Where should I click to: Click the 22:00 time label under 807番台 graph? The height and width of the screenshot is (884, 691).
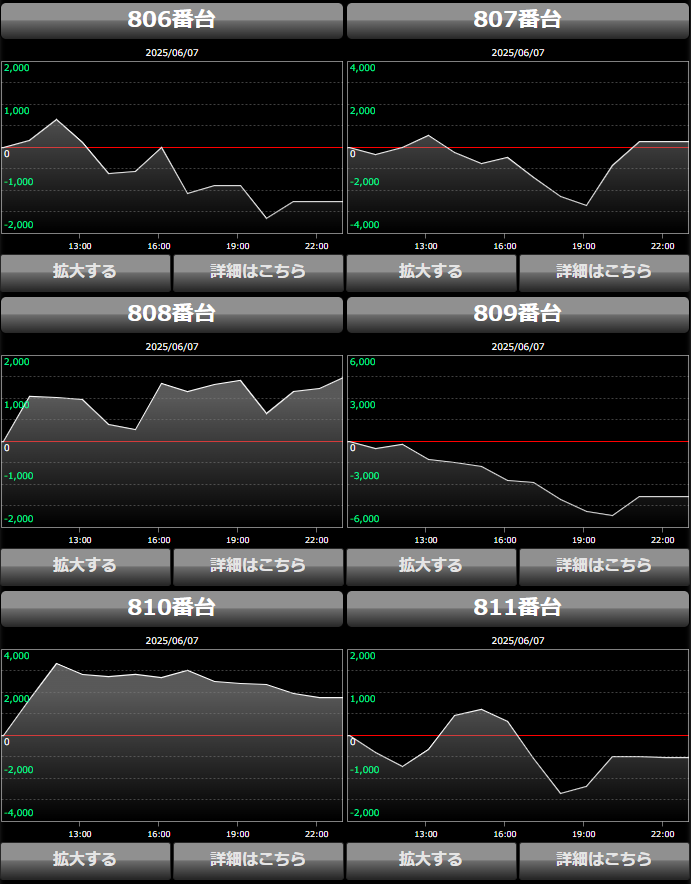click(x=662, y=246)
